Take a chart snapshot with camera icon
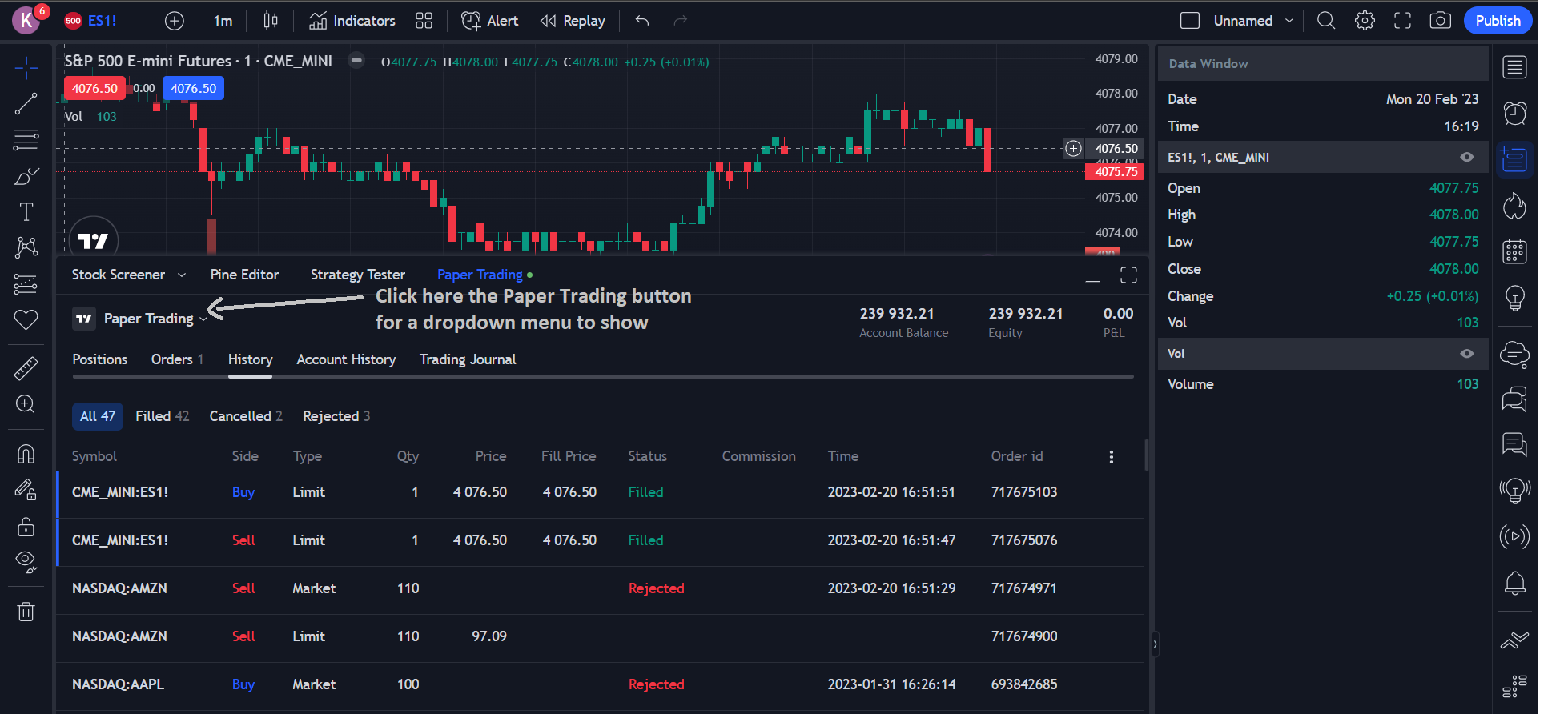The height and width of the screenshot is (714, 1568). [x=1440, y=21]
